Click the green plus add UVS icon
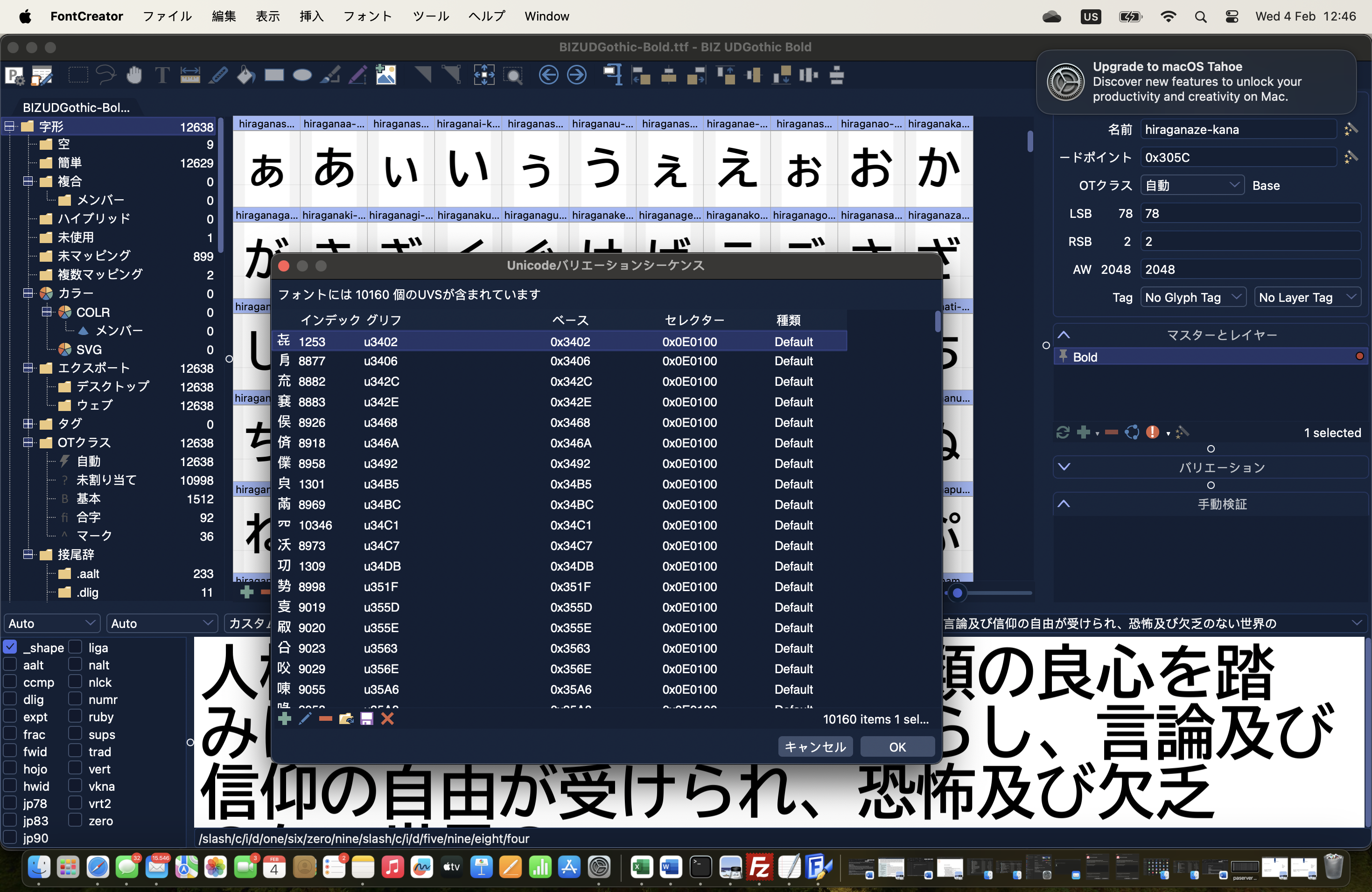Viewport: 1372px width, 892px height. 284,718
